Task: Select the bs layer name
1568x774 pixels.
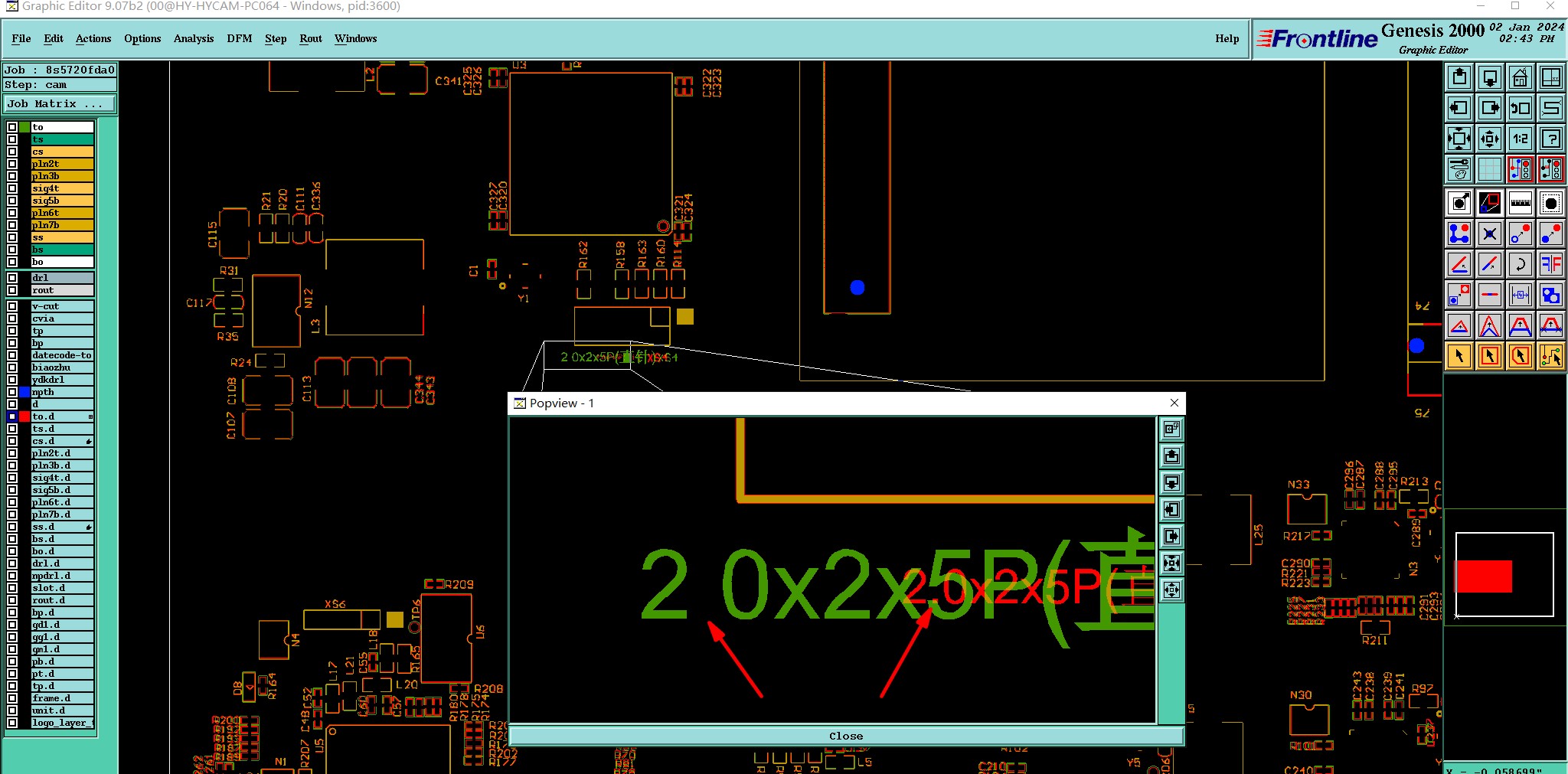Action: [62, 250]
